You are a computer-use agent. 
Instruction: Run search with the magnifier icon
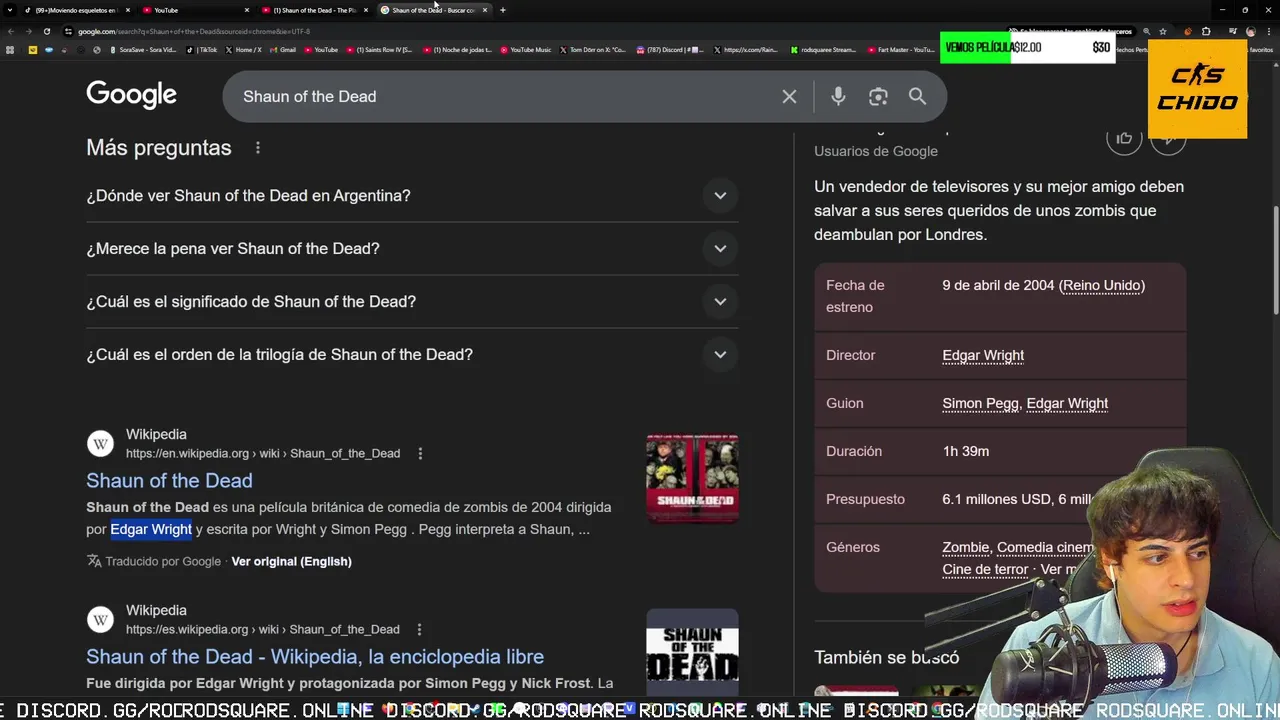click(917, 96)
